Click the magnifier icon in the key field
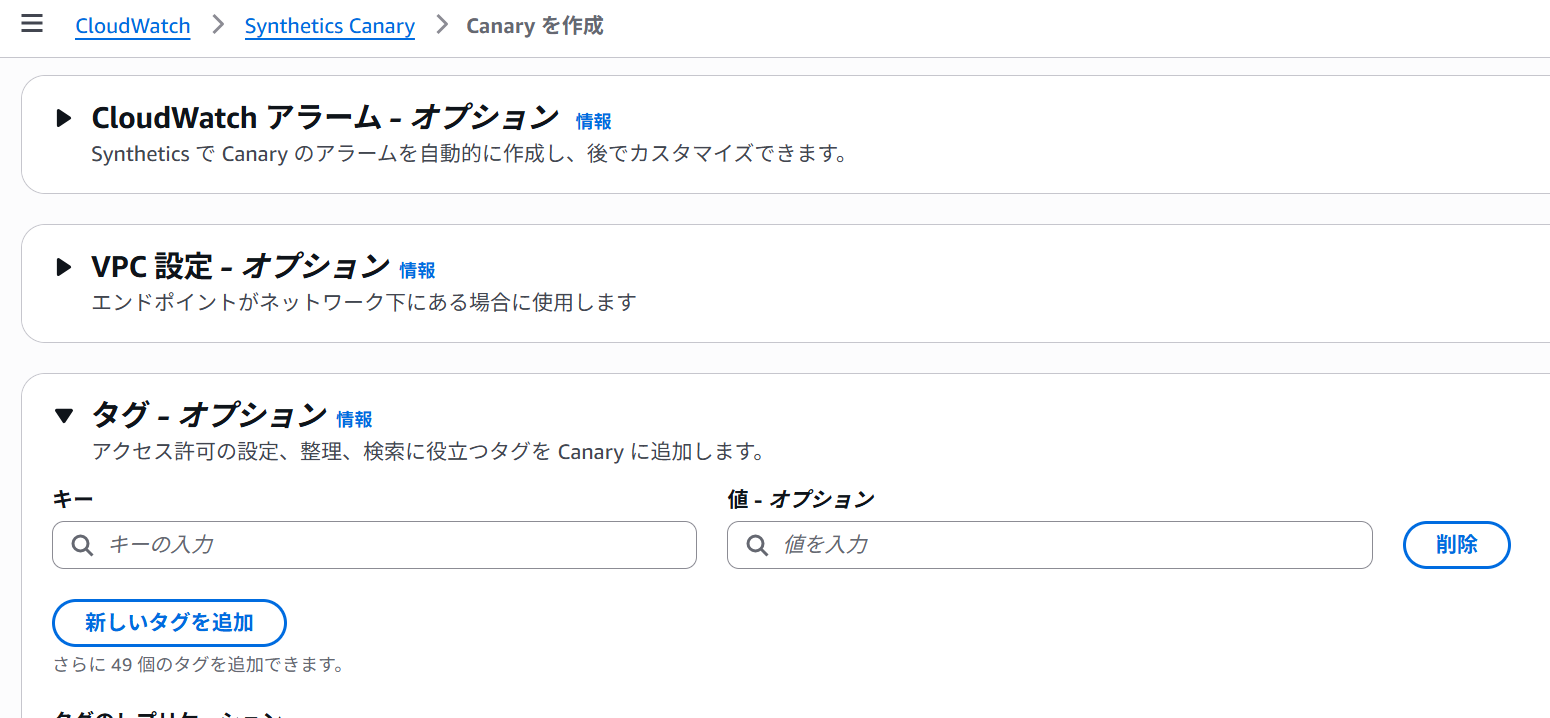This screenshot has width=1550, height=718. pos(83,545)
